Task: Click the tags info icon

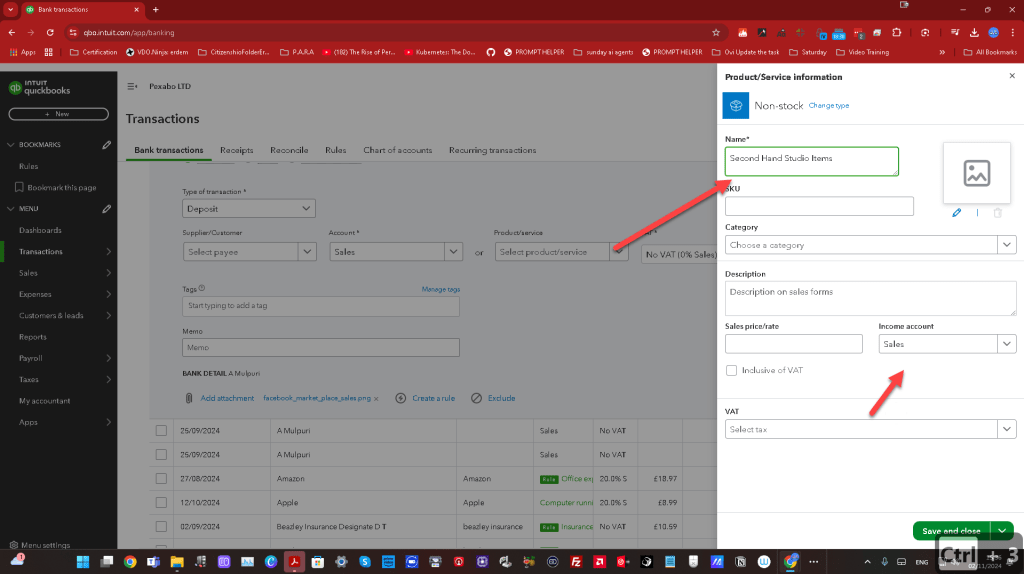Action: 202,288
